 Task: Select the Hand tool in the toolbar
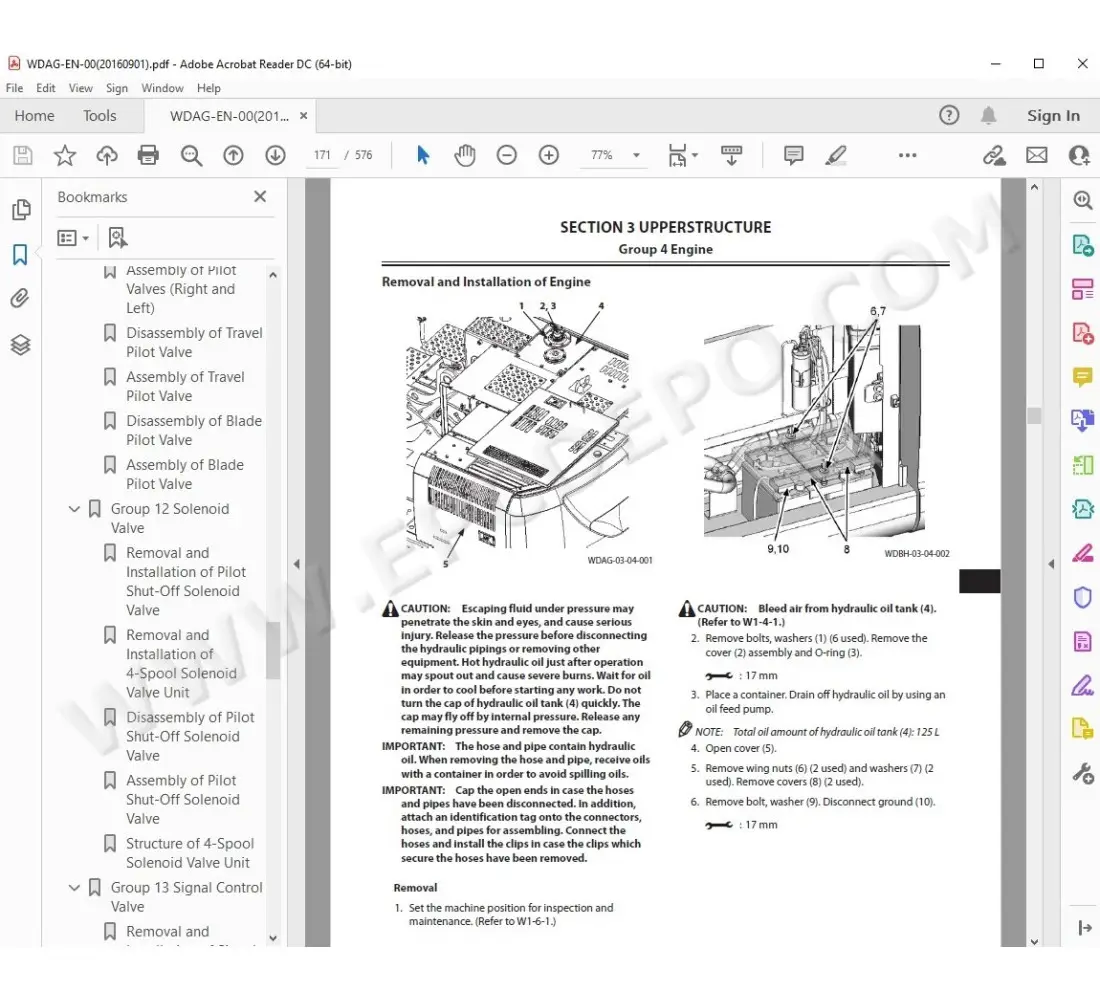point(465,155)
